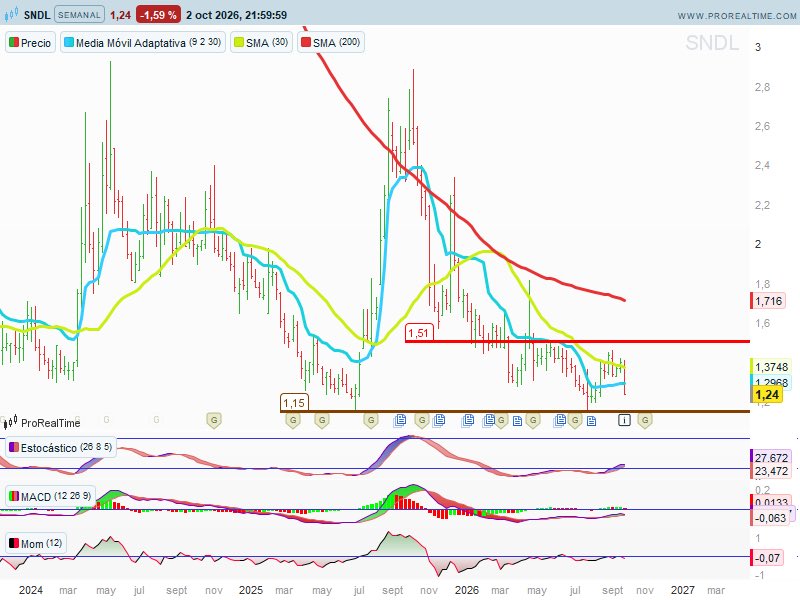Click the info 'i' marker near Sept 2026
This screenshot has height=600, width=800.
[x=624, y=420]
